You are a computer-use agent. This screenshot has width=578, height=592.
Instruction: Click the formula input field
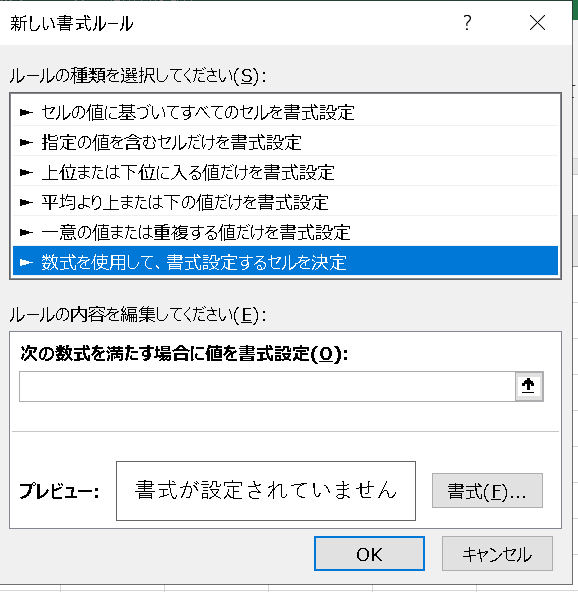coord(267,386)
